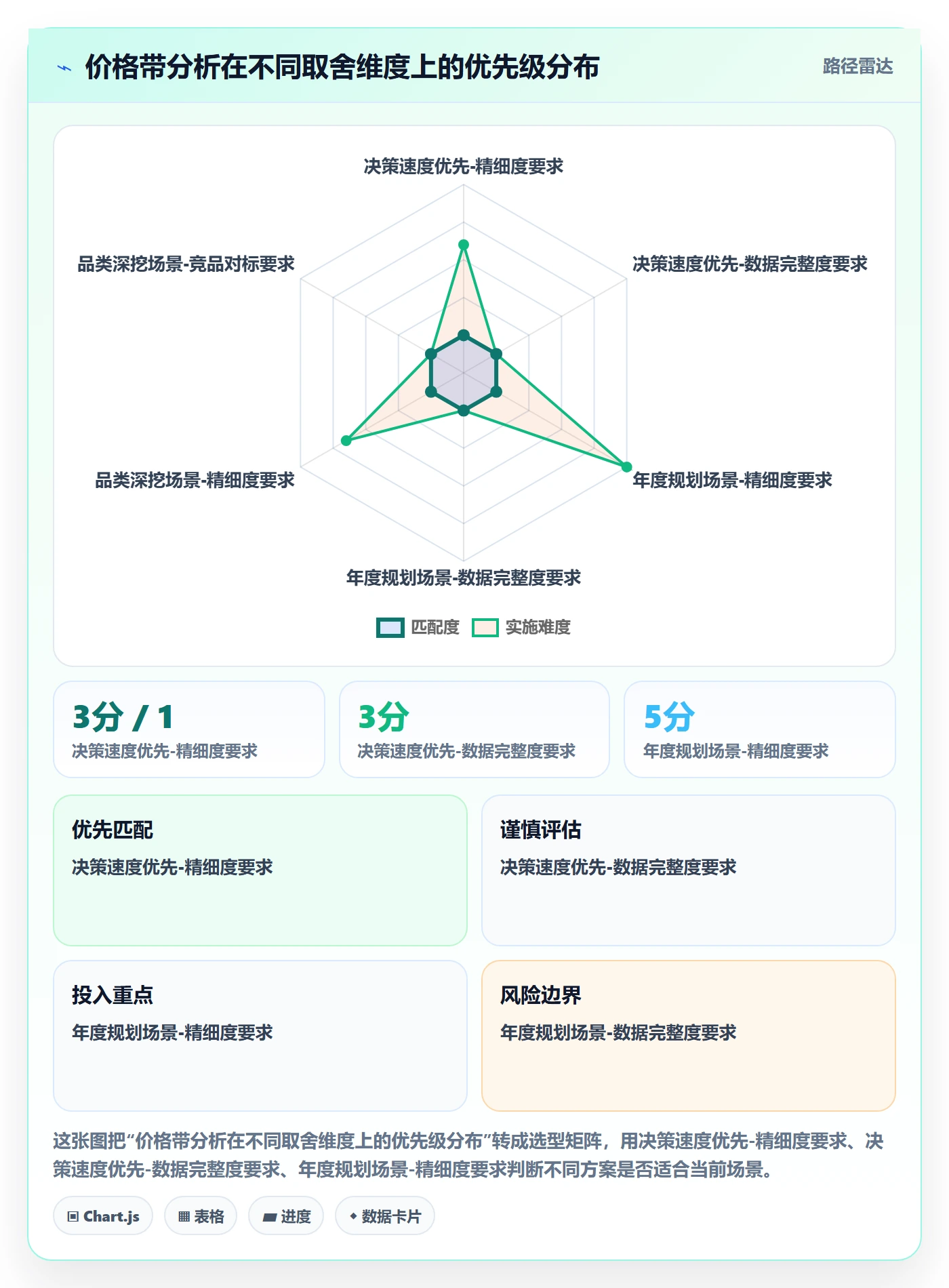Viewport: 949px width, 1288px height.
Task: Select the 5分 年度规划场景 metric card
Action: (760, 729)
